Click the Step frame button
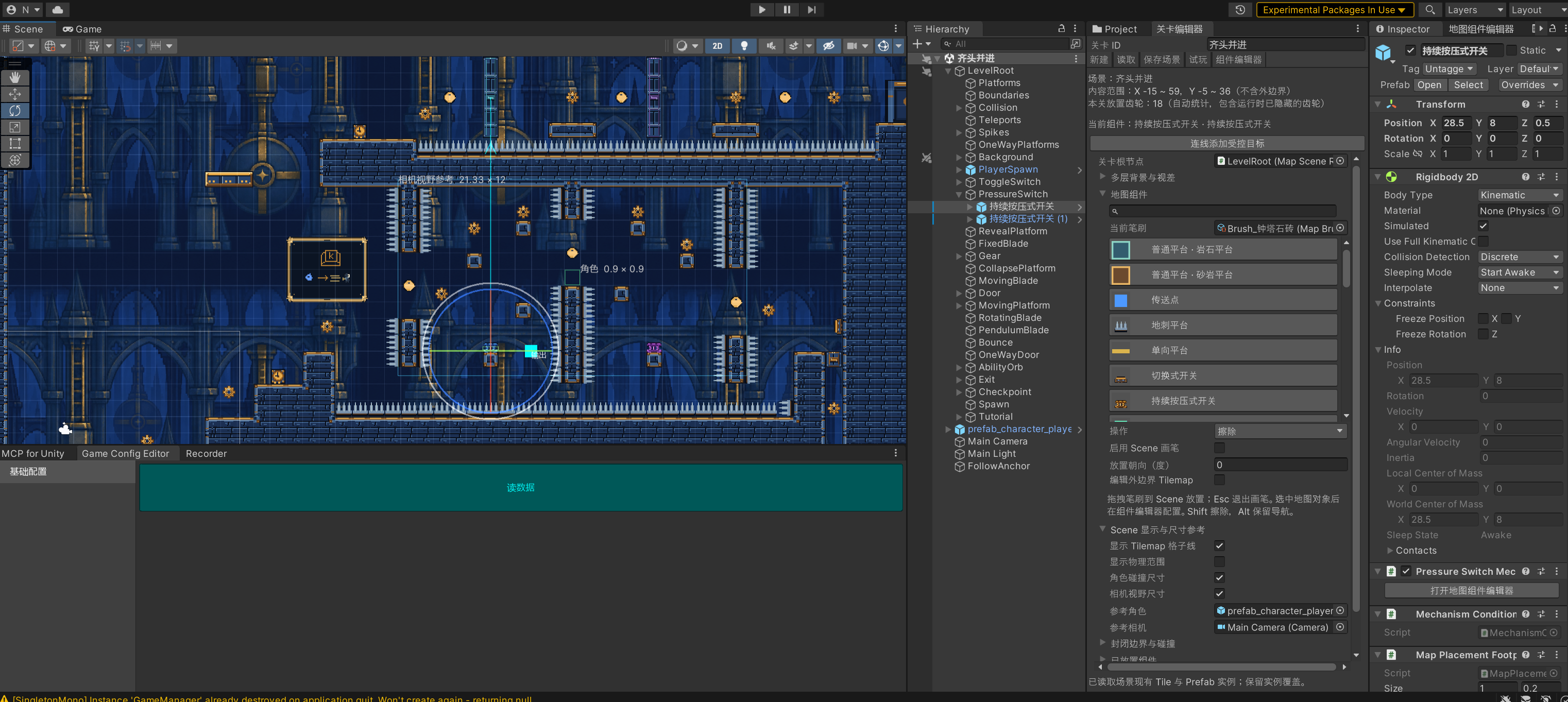 811,10
